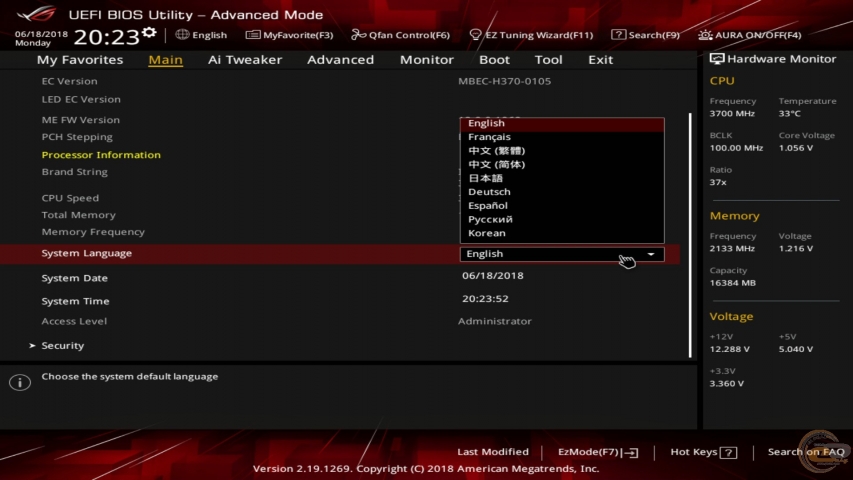Switch to the My Favorites tab
Screen dimensions: 853x480
pyautogui.click(x=80, y=59)
